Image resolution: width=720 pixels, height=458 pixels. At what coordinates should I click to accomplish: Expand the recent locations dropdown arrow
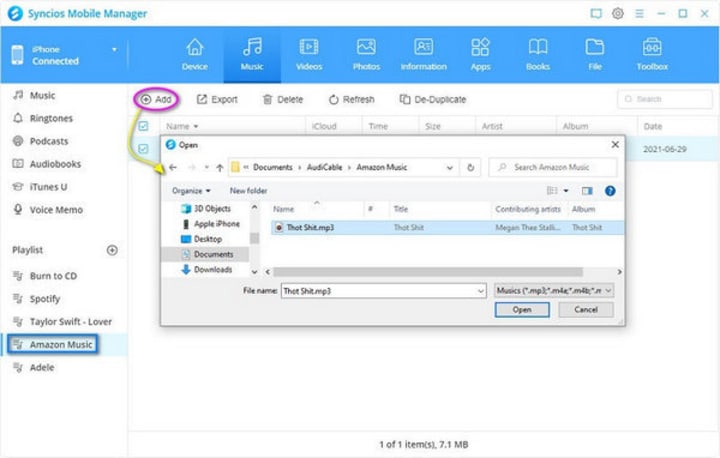click(207, 168)
